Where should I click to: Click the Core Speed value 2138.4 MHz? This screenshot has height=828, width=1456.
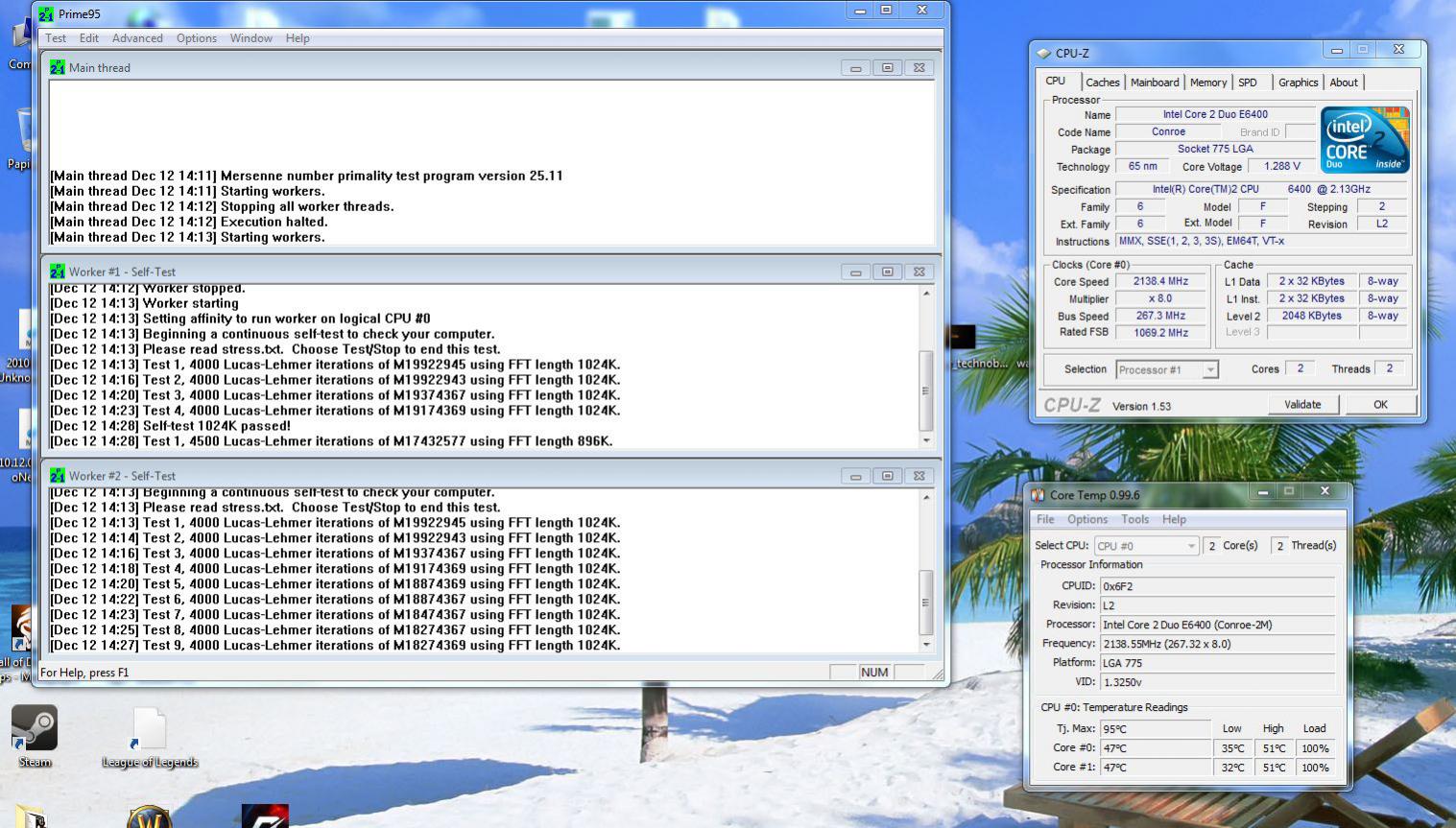point(1160,282)
